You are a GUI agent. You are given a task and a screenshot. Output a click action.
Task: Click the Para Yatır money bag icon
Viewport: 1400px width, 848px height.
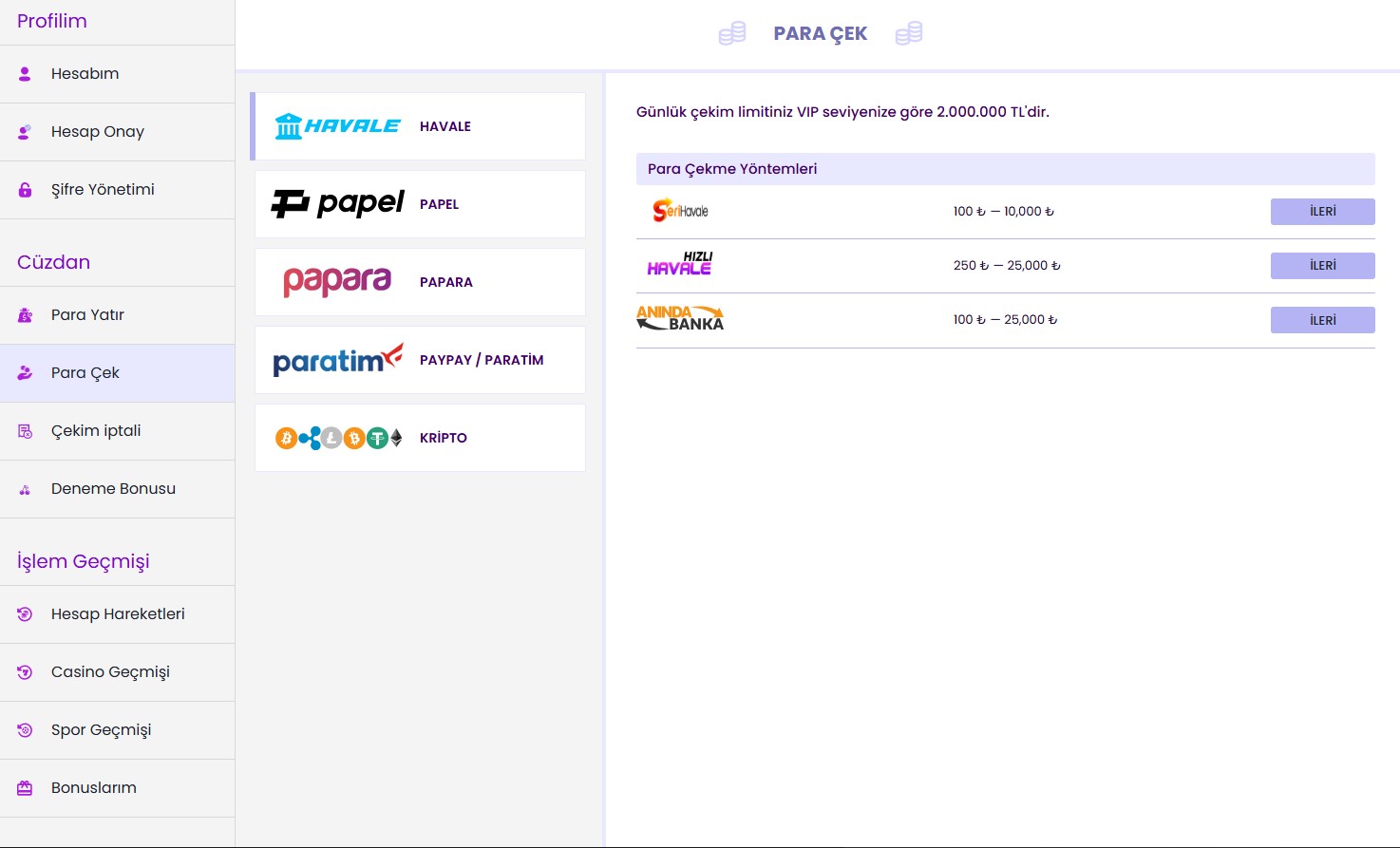pos(25,315)
